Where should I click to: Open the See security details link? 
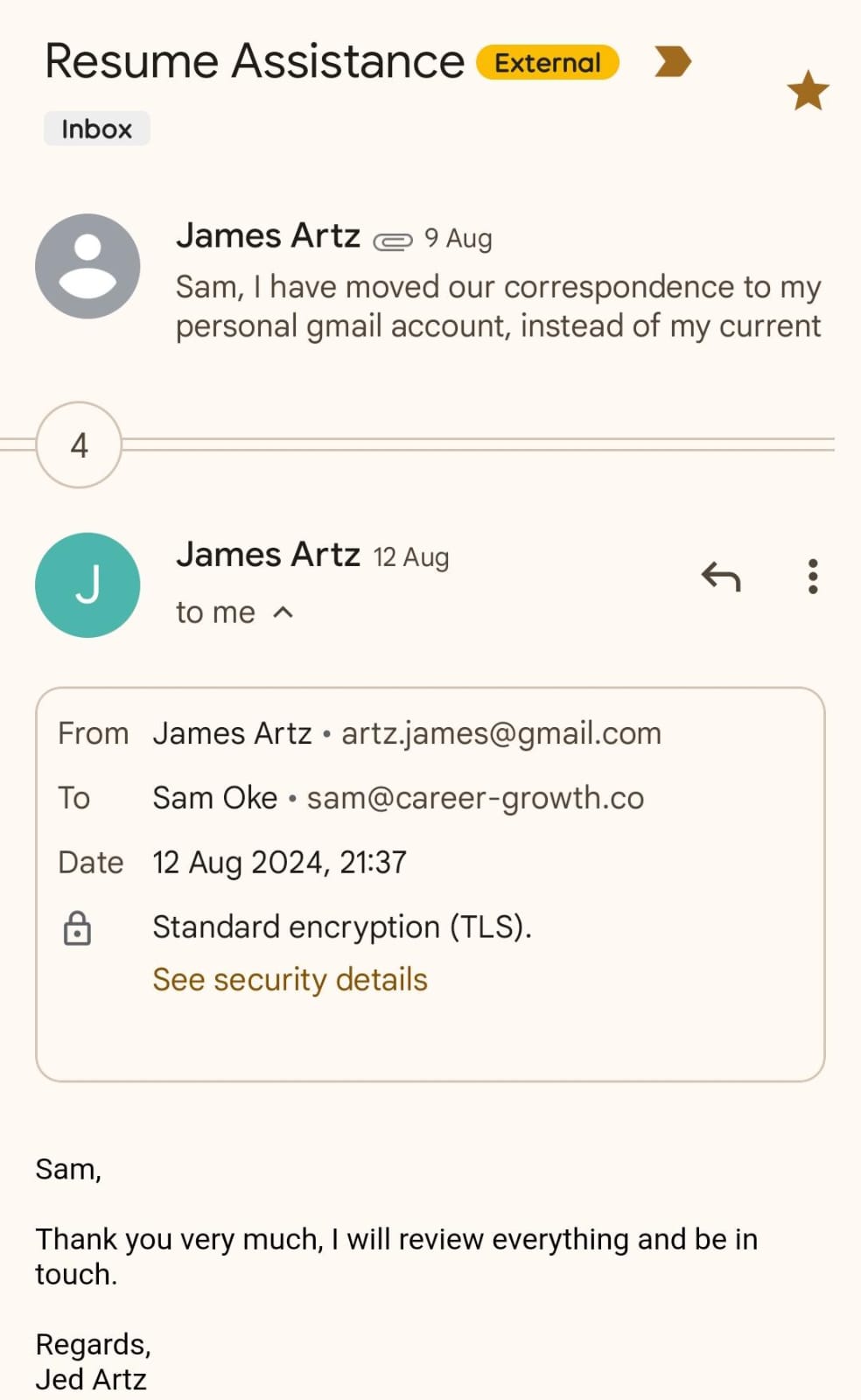290,980
